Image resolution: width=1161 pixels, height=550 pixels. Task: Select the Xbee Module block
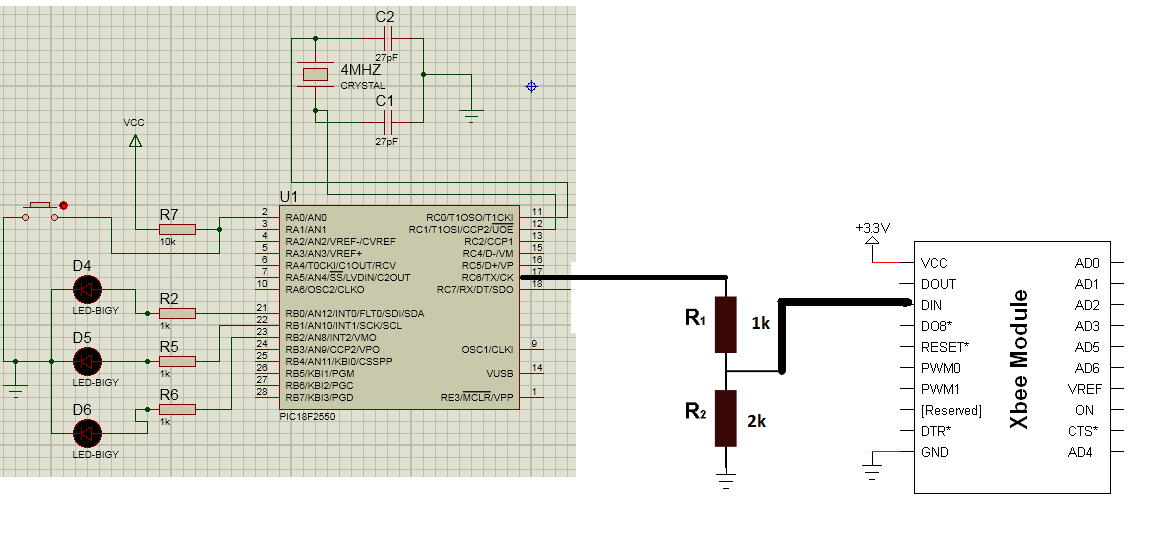click(x=1012, y=367)
